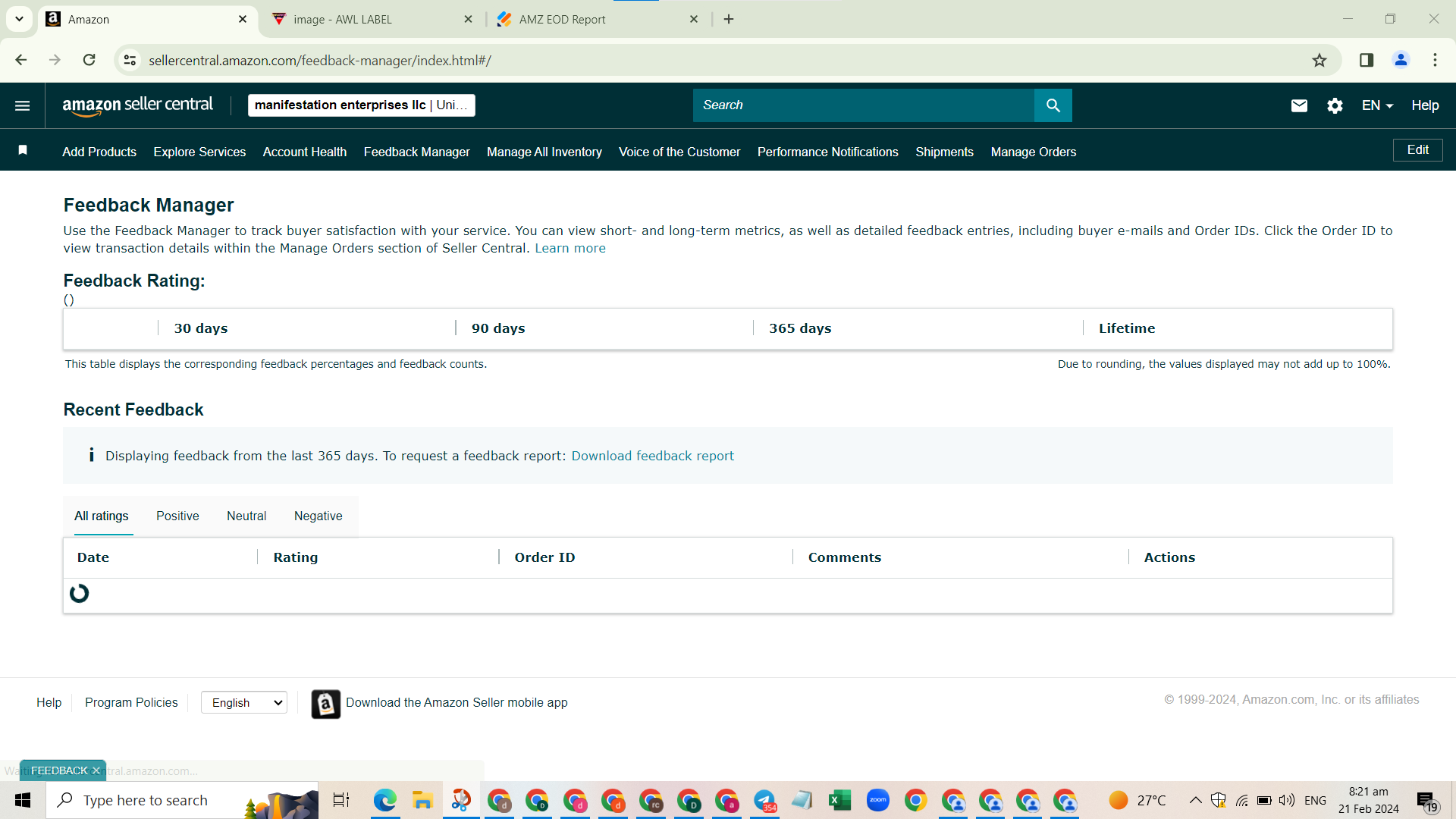Open the Windows Start menu
The height and width of the screenshot is (819, 1456).
[x=23, y=800]
